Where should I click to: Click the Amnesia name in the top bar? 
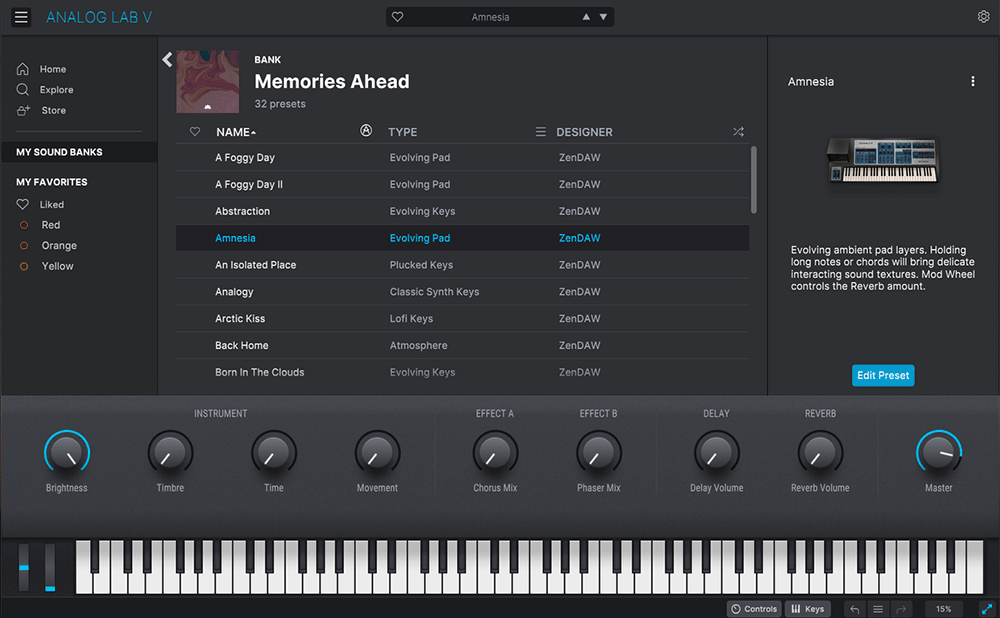[490, 17]
